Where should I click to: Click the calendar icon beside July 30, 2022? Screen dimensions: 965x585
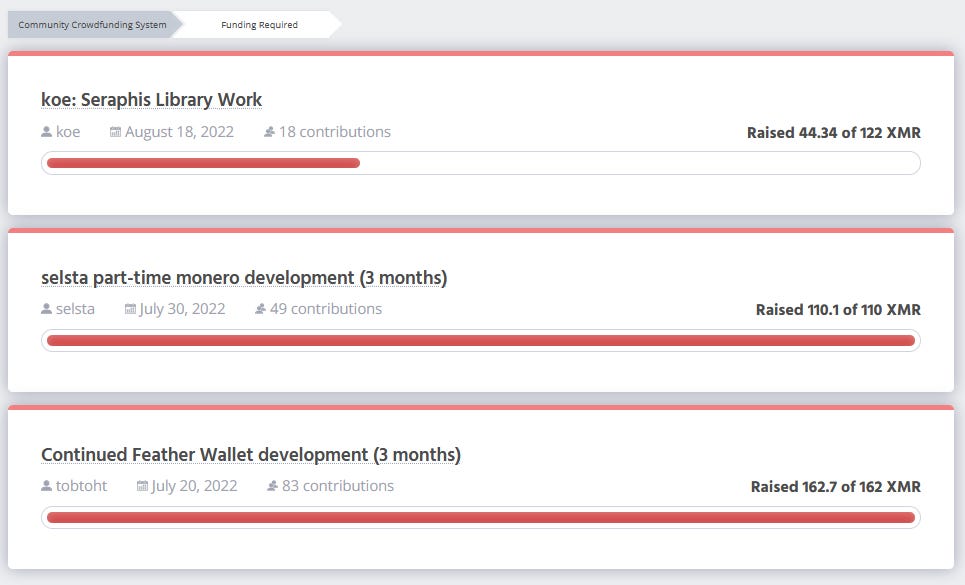pos(130,309)
